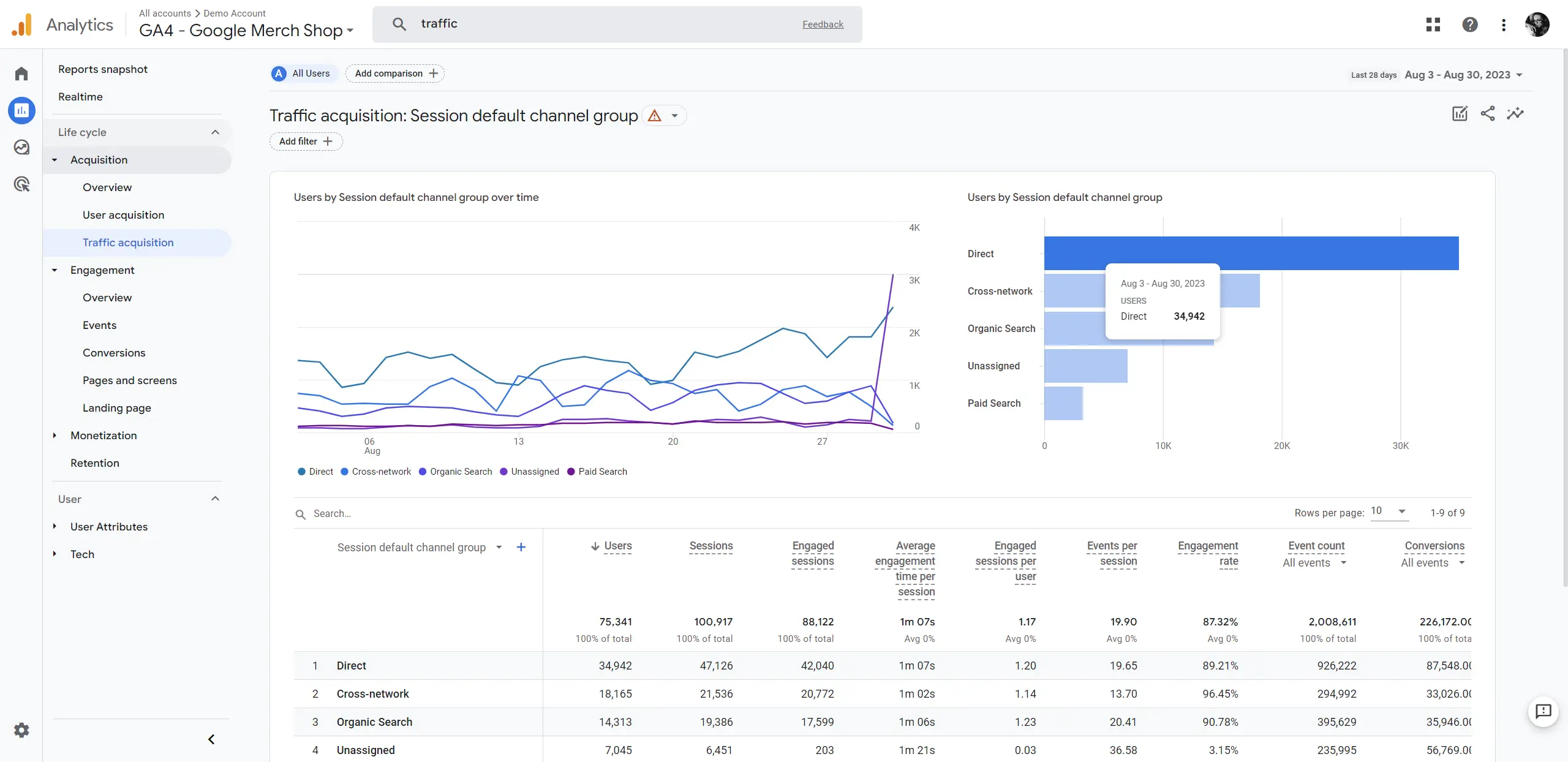Open Rows per page dropdown
The height and width of the screenshot is (762, 1568).
[x=1389, y=511]
